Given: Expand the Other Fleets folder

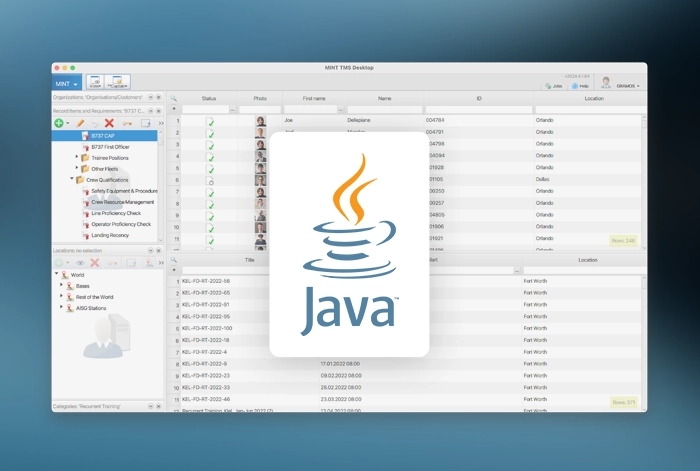Looking at the screenshot, I should point(77,168).
